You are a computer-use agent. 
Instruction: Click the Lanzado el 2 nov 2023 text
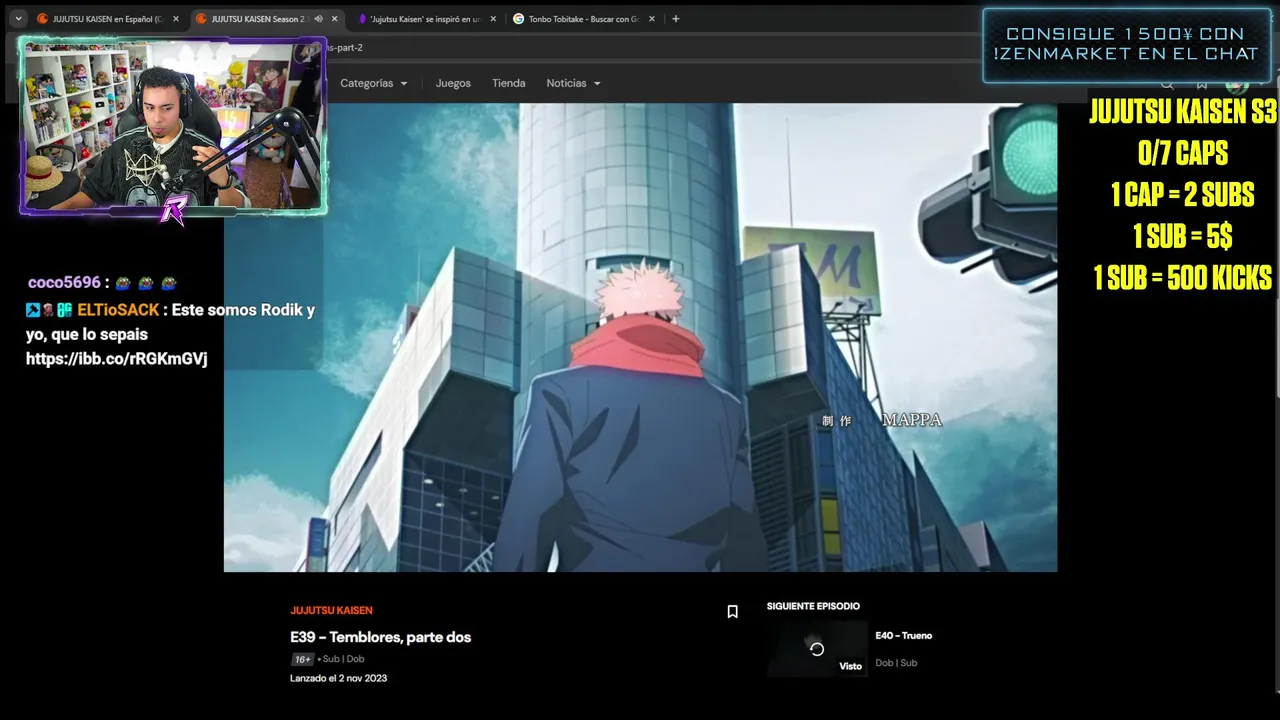(338, 678)
